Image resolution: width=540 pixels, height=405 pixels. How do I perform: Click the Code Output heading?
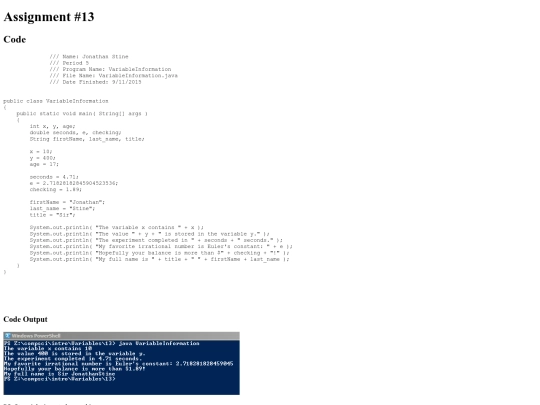coord(25,319)
